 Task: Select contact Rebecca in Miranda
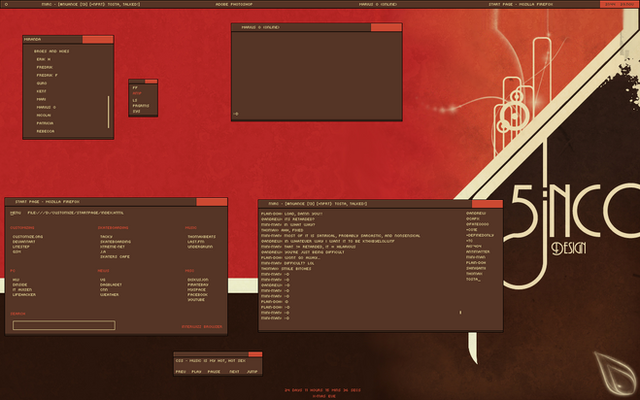pos(45,131)
